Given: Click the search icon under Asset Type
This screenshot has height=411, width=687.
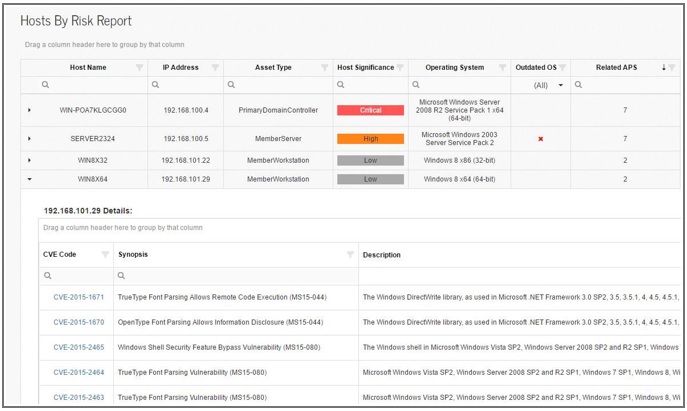Looking at the screenshot, I should point(231,85).
